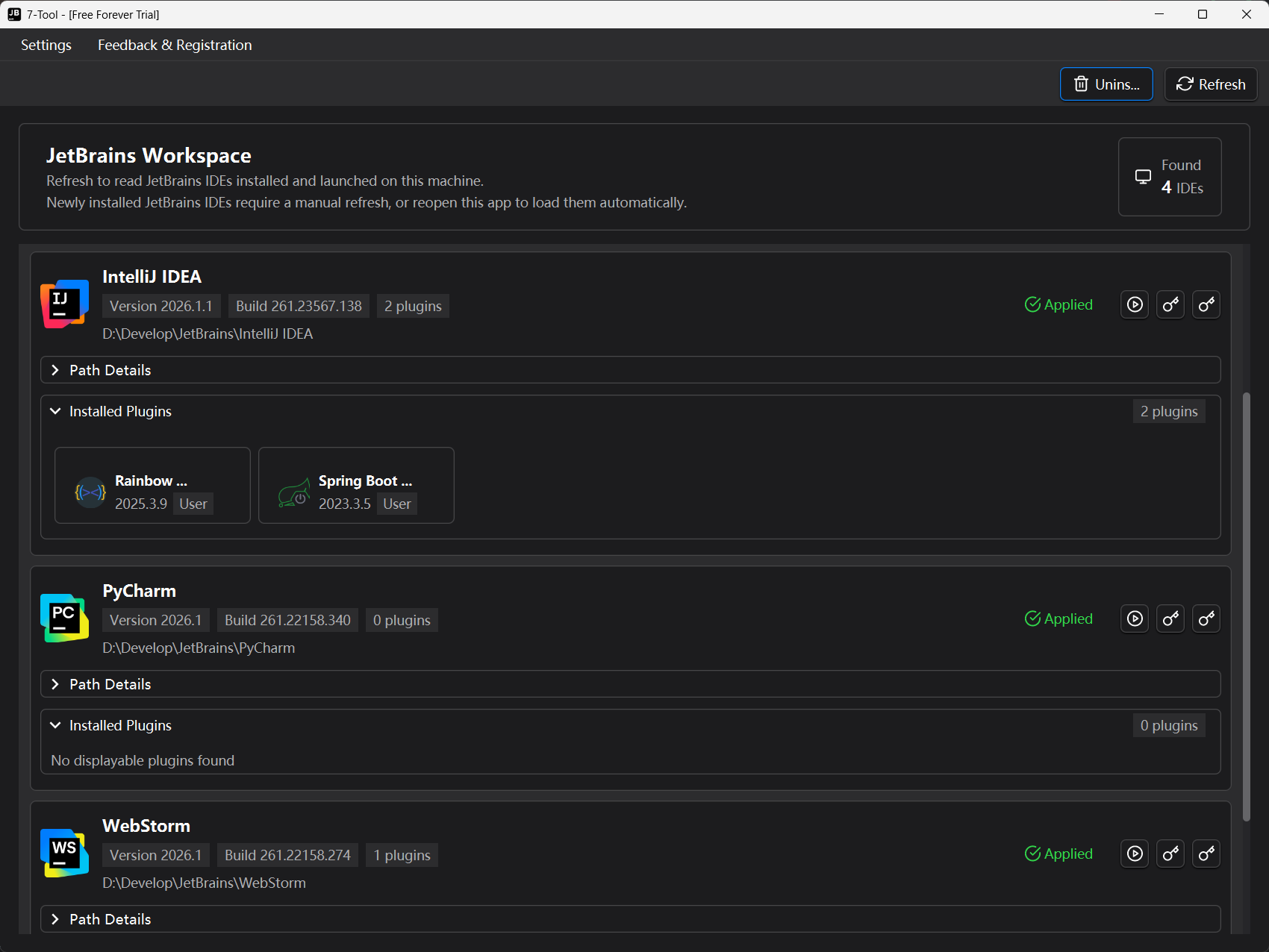Expand Path Details under WebStorm
This screenshot has width=1269, height=952.
click(x=630, y=919)
